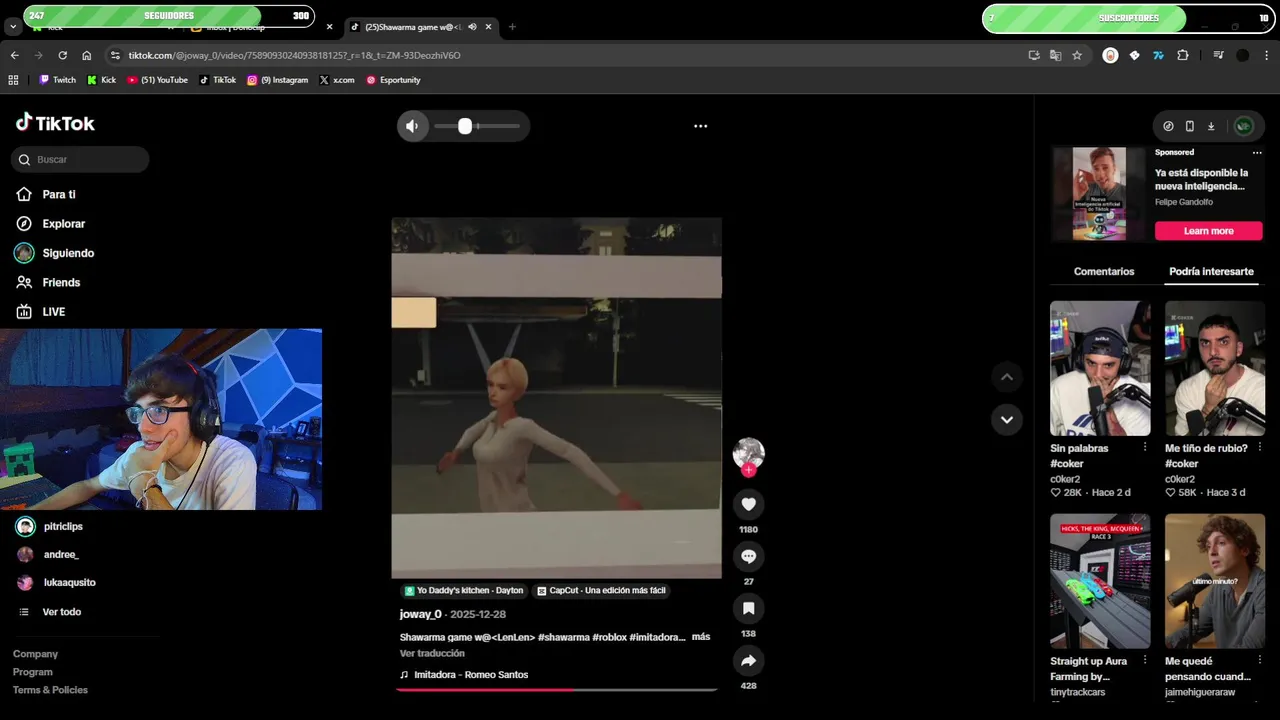
Task: Open the joway_0 profile name
Action: (421, 614)
